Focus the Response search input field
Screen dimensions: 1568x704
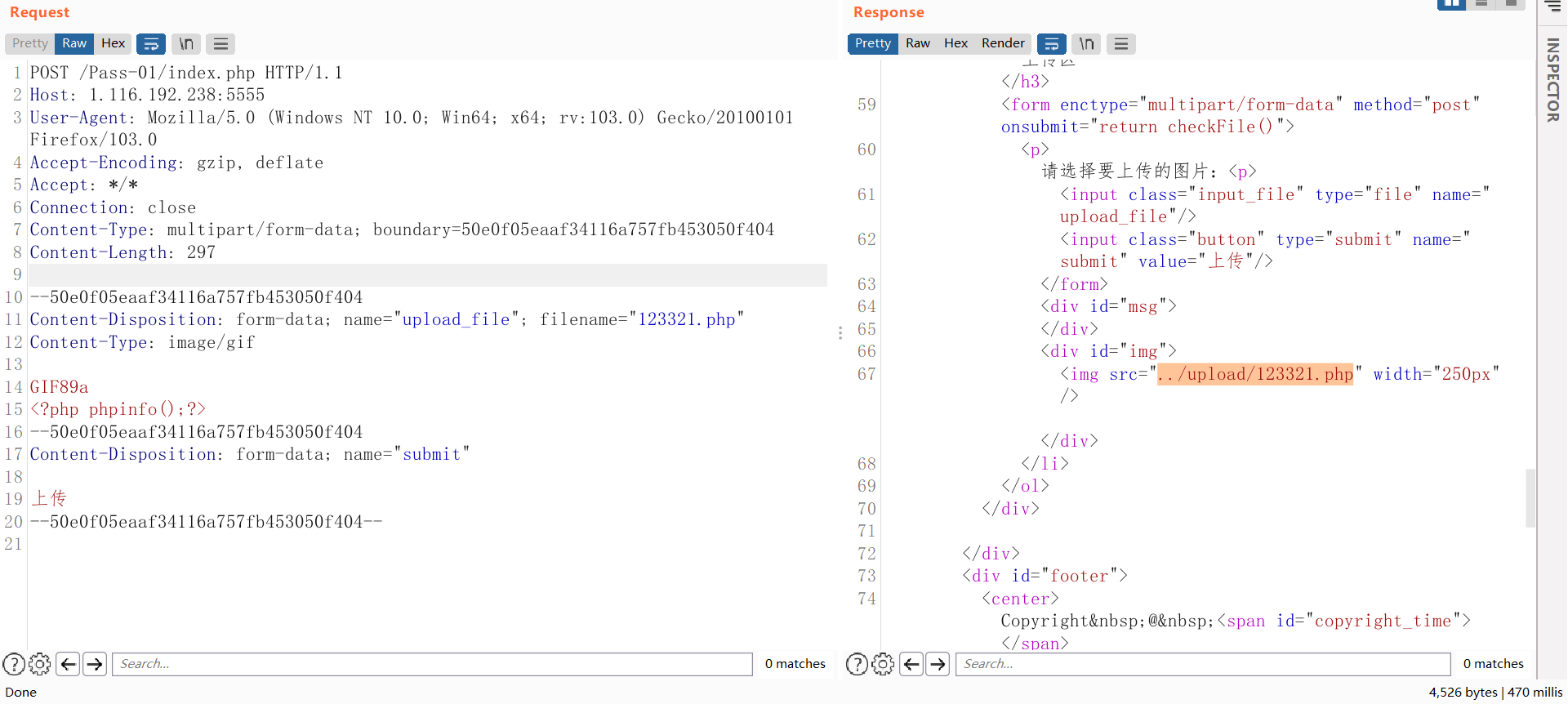coord(1203,664)
